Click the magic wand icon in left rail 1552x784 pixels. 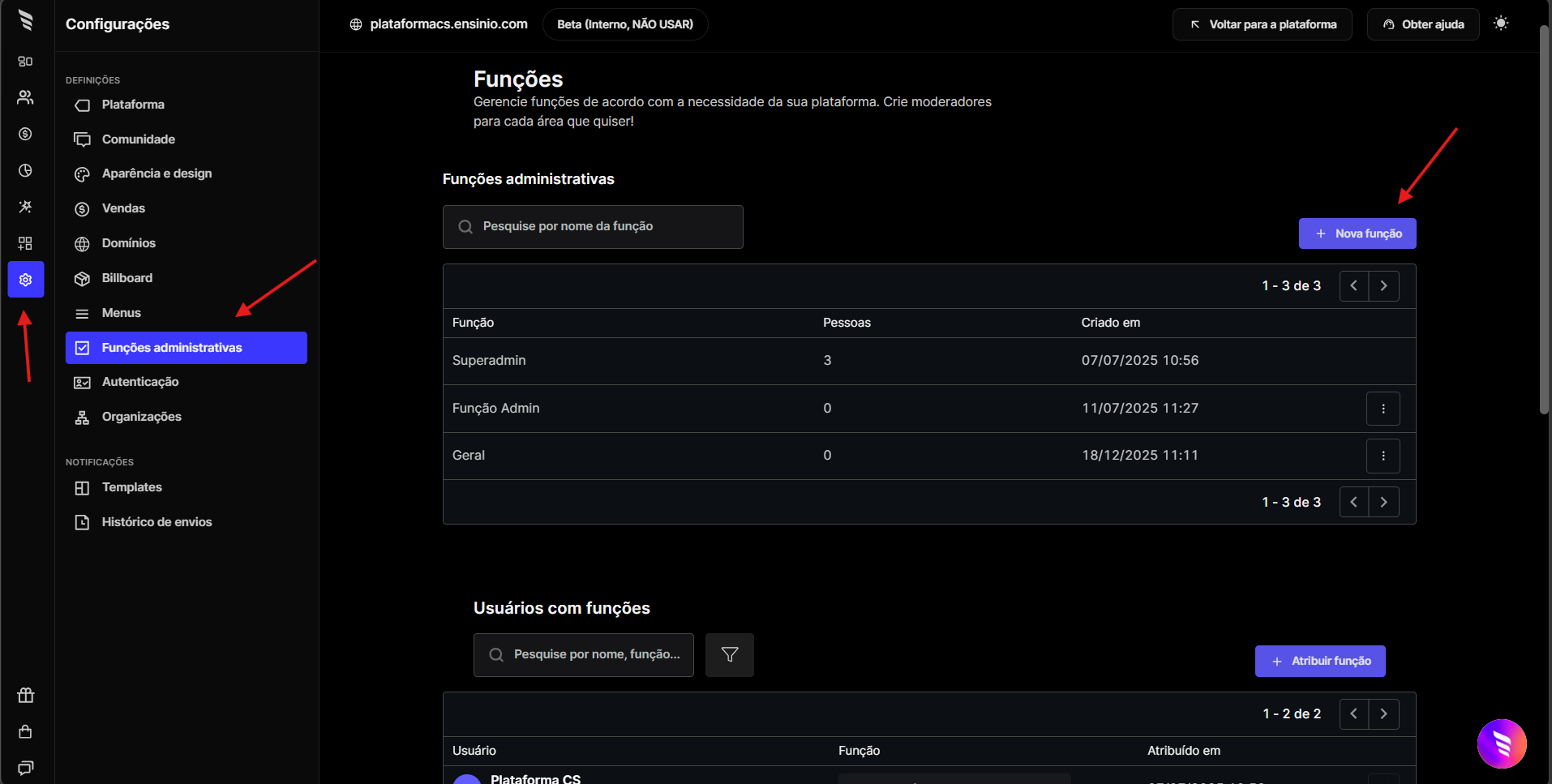pos(25,207)
